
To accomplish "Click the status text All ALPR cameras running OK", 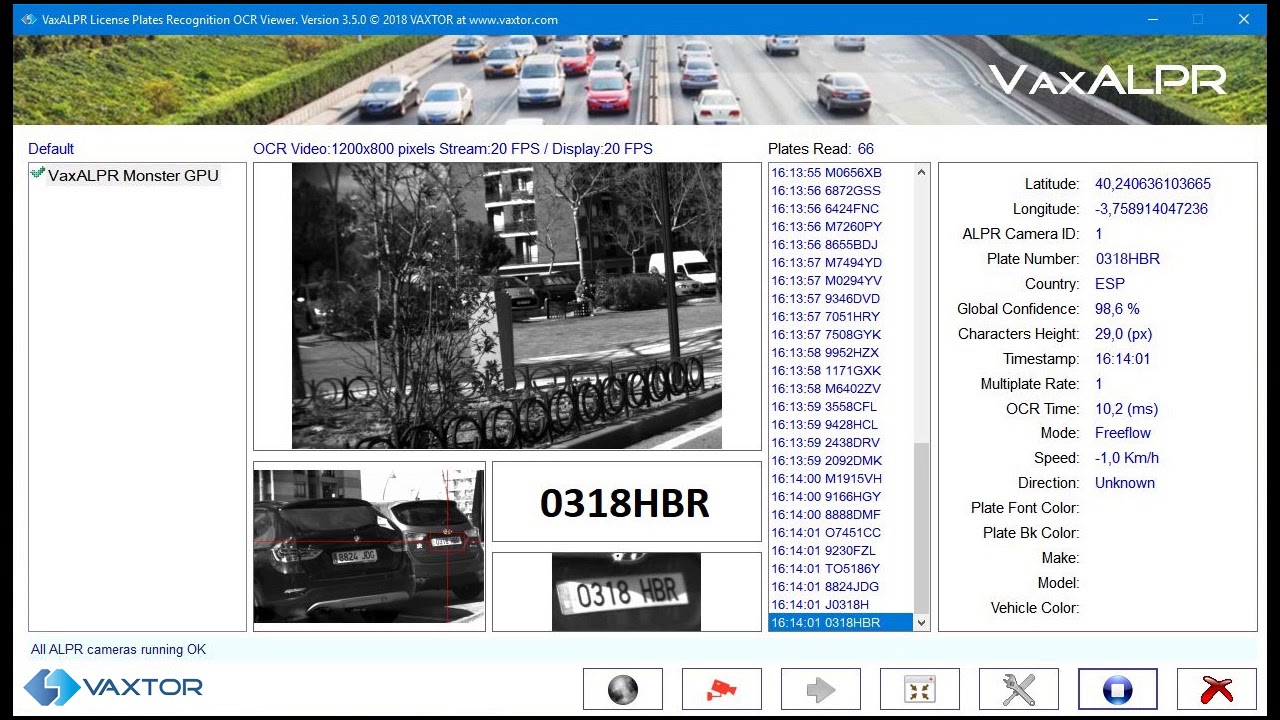I will (118, 649).
